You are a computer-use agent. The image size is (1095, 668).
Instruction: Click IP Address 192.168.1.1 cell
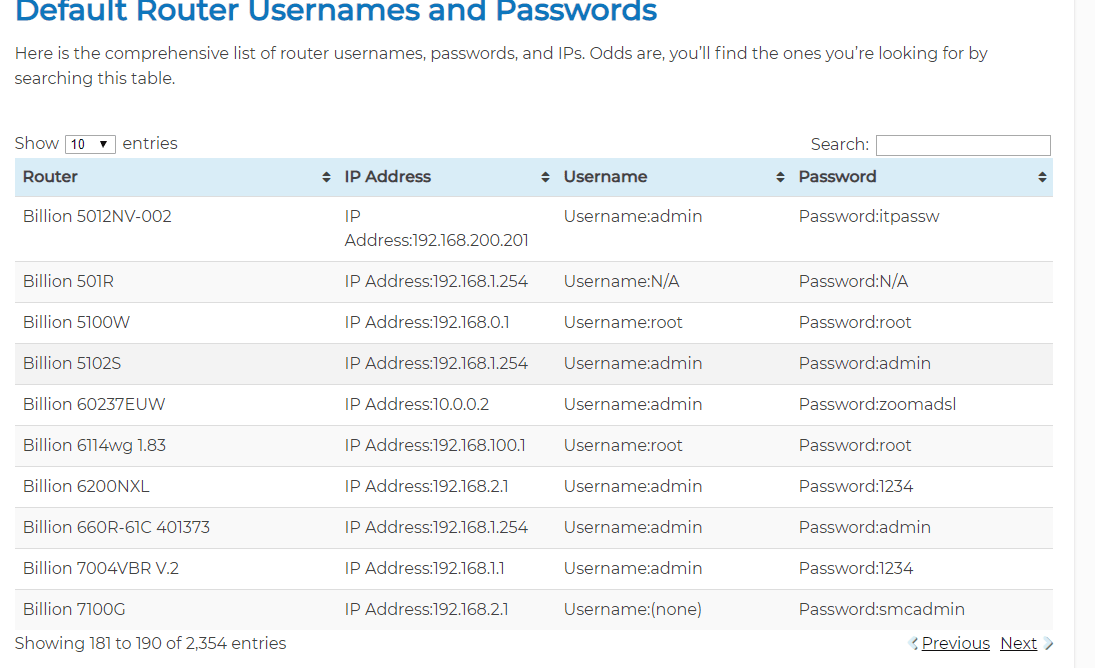446,569
